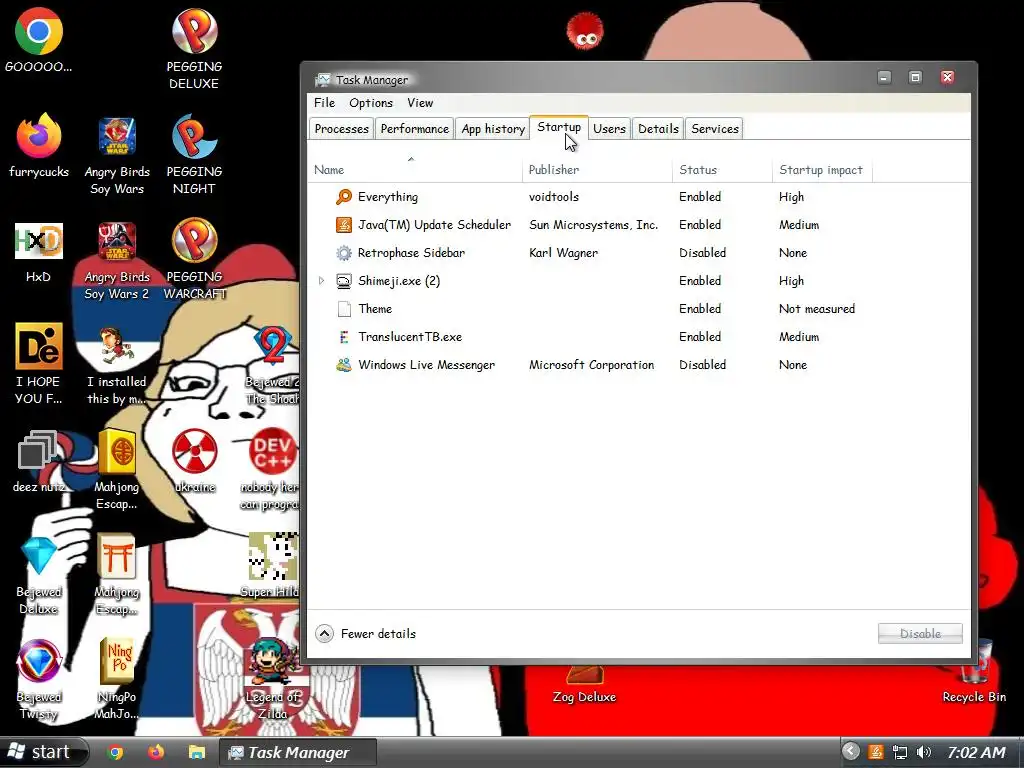Select the PEGGING WARCRAFT desktop icon
Image resolution: width=1024 pixels, height=768 pixels.
pos(195,241)
